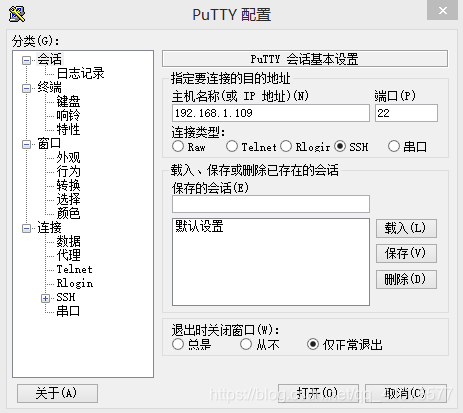The image size is (463, 413).
Task: Collapse the 连接 tree node
Action: tap(26, 228)
